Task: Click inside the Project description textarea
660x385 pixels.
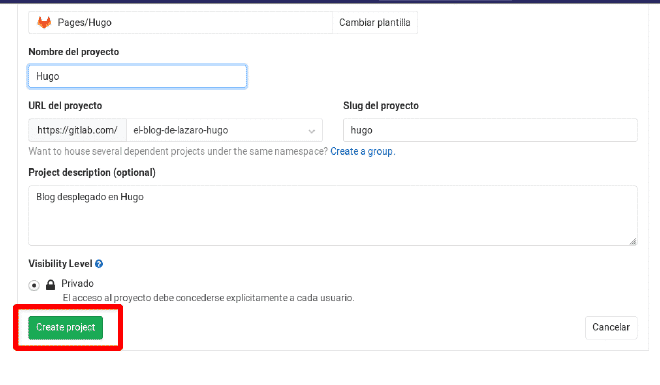Action: 333,215
